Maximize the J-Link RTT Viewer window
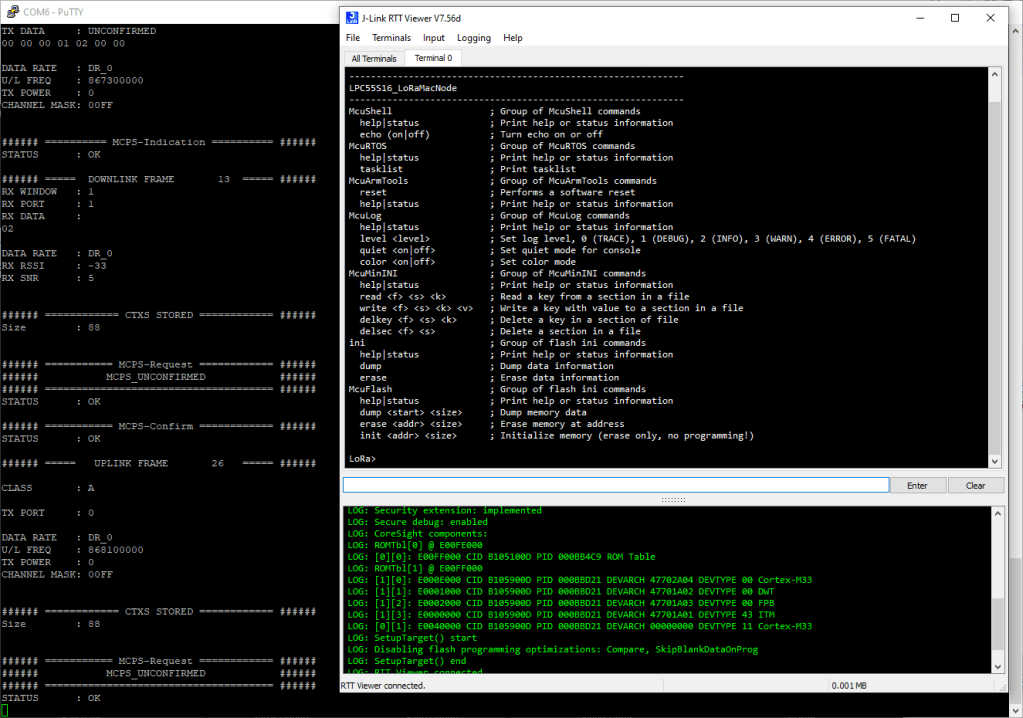This screenshot has height=718, width=1023. click(x=955, y=18)
